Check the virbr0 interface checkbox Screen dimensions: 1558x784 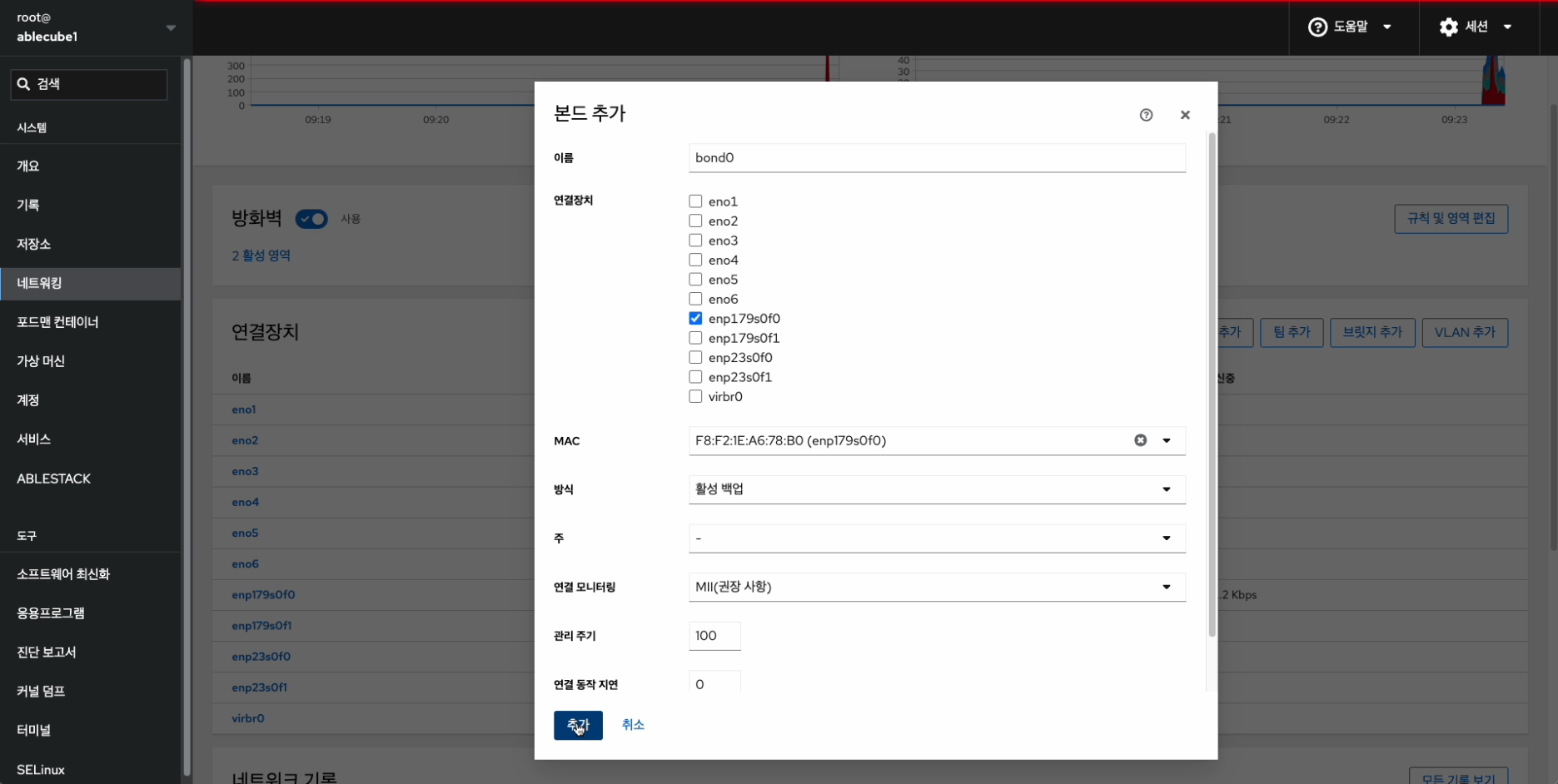(695, 397)
